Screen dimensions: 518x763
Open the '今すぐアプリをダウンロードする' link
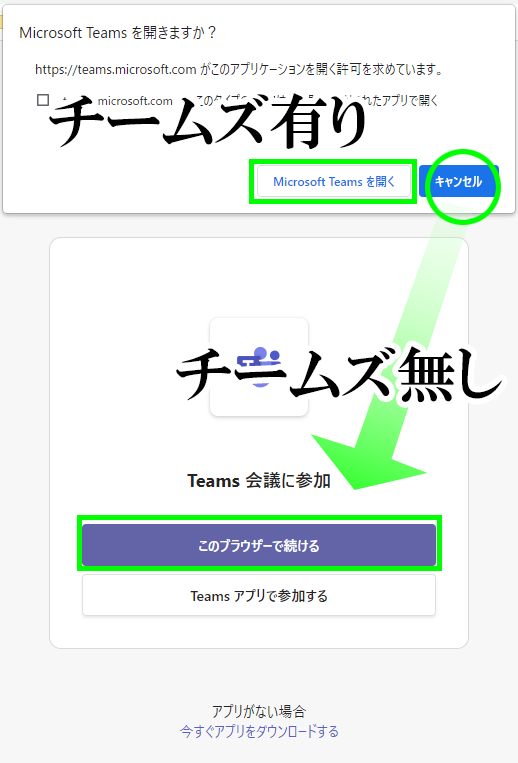[259, 731]
